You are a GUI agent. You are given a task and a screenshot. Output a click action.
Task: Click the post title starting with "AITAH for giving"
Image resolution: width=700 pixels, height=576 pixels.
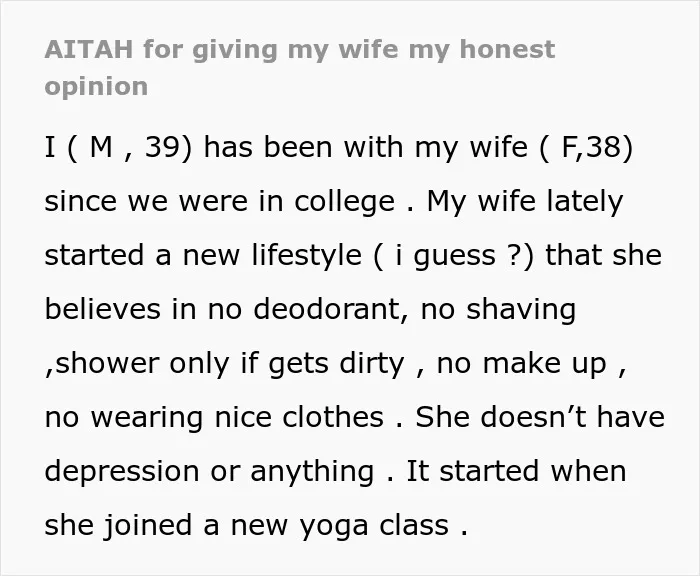(x=300, y=67)
